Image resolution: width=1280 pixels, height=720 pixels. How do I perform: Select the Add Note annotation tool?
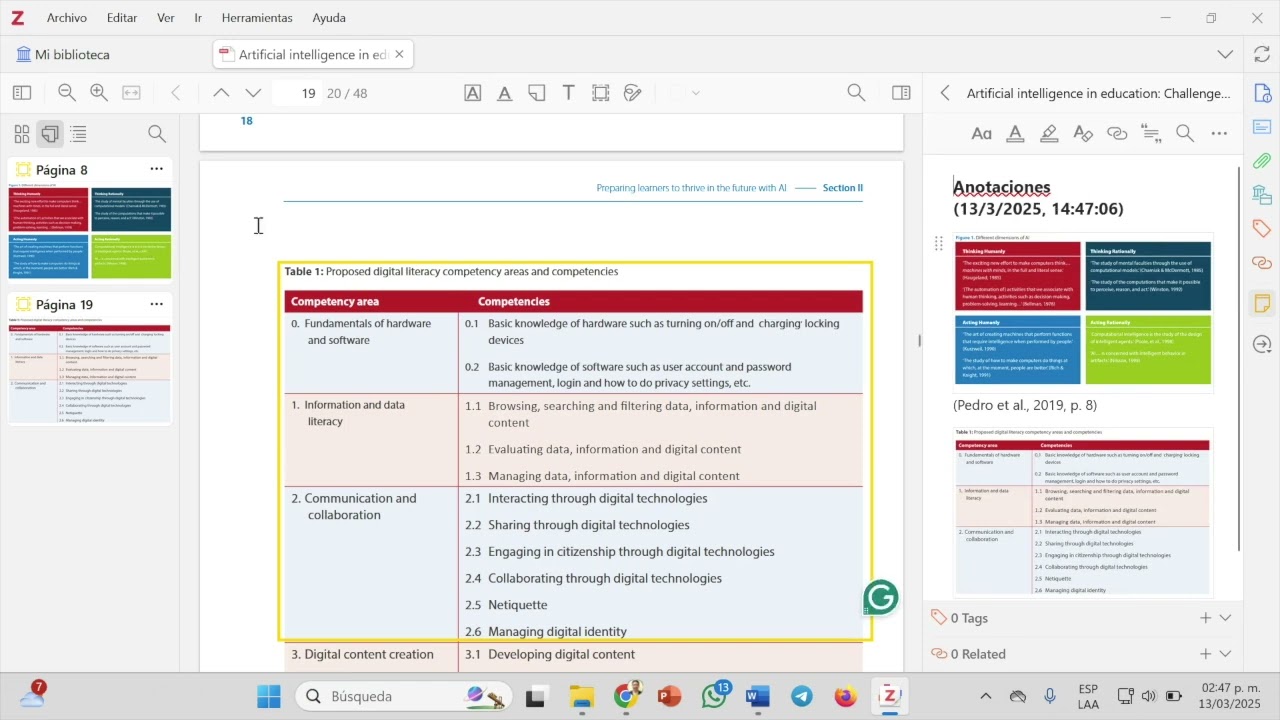click(x=537, y=93)
